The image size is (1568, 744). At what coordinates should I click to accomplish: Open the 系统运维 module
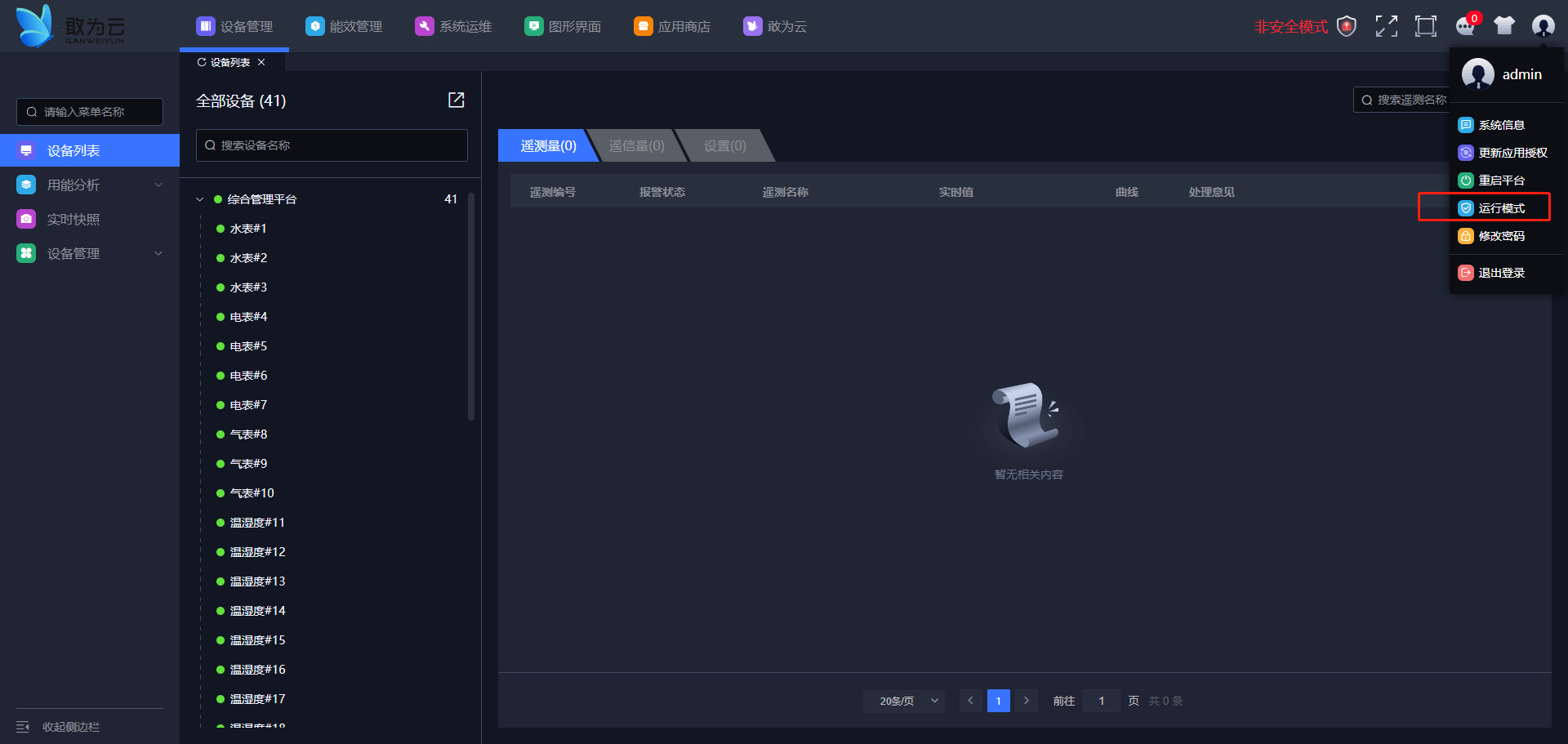pos(453,26)
